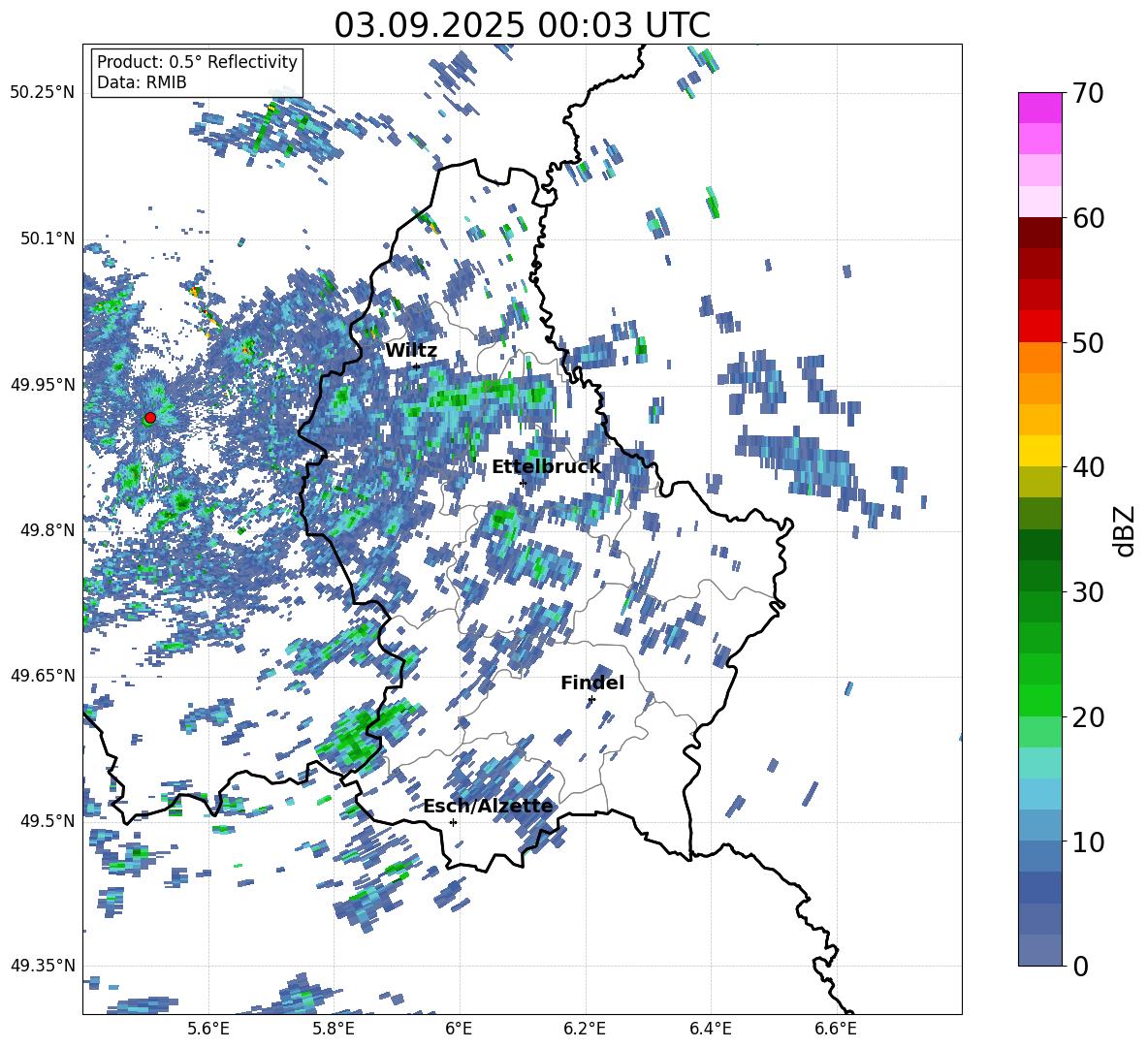Click the Ettelbruck station cross marker
Viewport: 1148px width, 1048px height.
click(522, 483)
